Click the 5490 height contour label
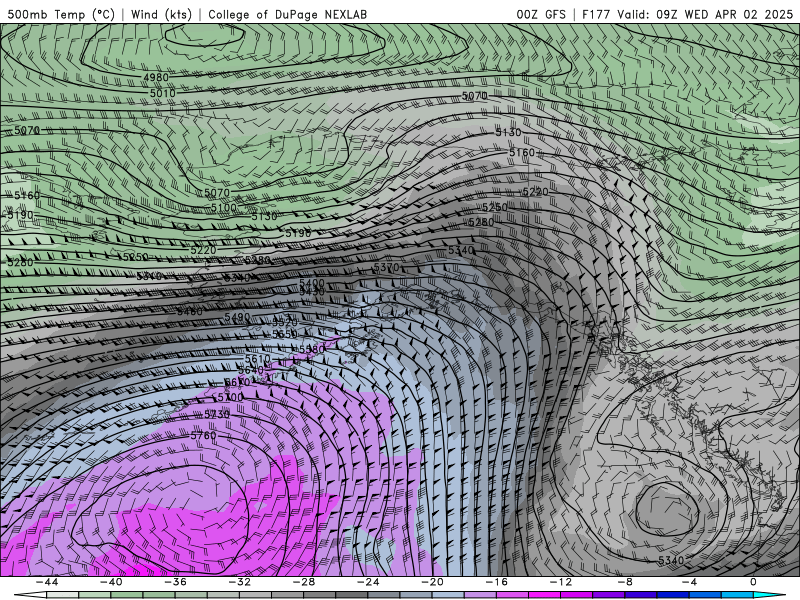This screenshot has width=800, height=600. point(237,317)
